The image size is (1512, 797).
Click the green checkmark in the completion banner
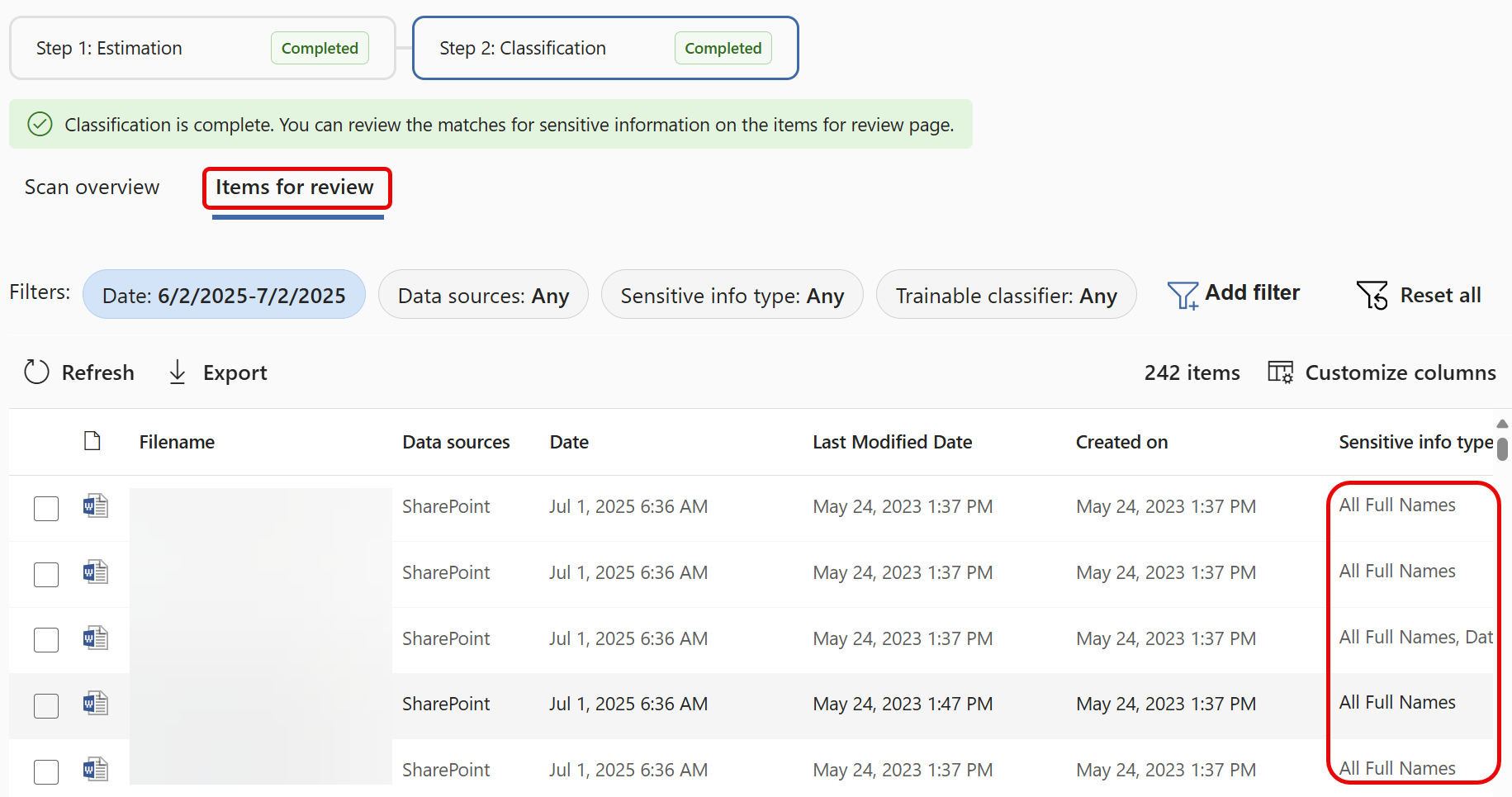40,124
